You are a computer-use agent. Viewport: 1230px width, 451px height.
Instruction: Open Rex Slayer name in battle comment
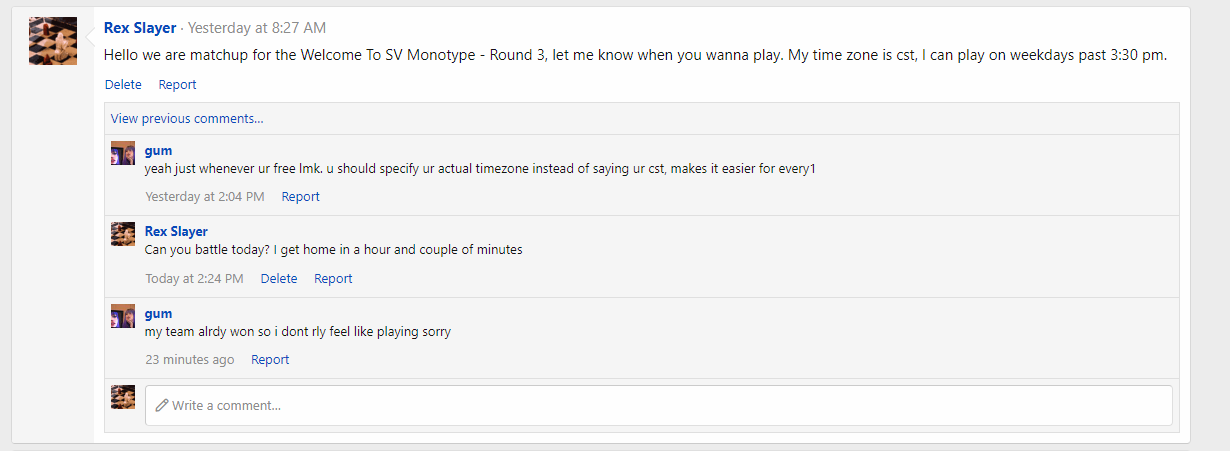(176, 231)
